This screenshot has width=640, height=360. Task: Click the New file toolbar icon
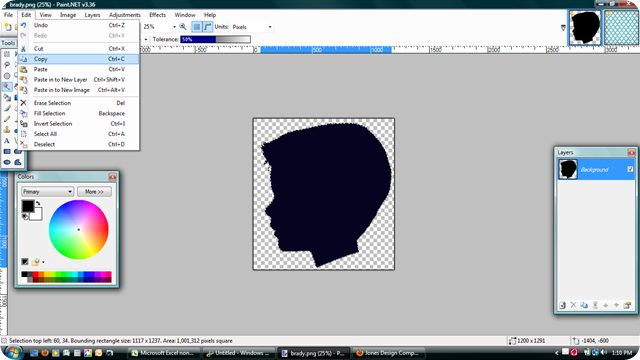coord(8,27)
